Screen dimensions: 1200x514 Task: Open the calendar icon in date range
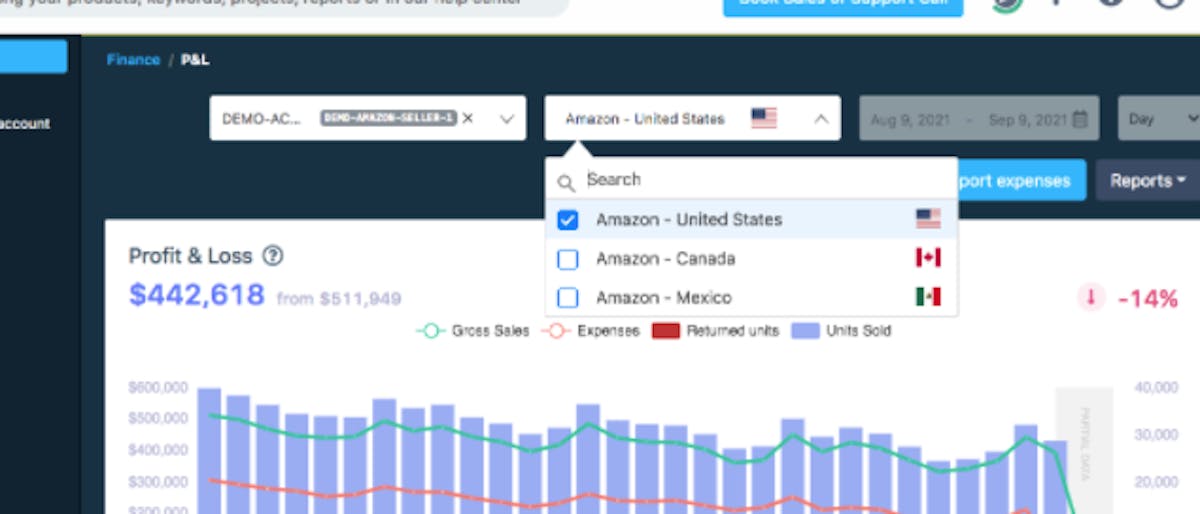click(x=1080, y=119)
